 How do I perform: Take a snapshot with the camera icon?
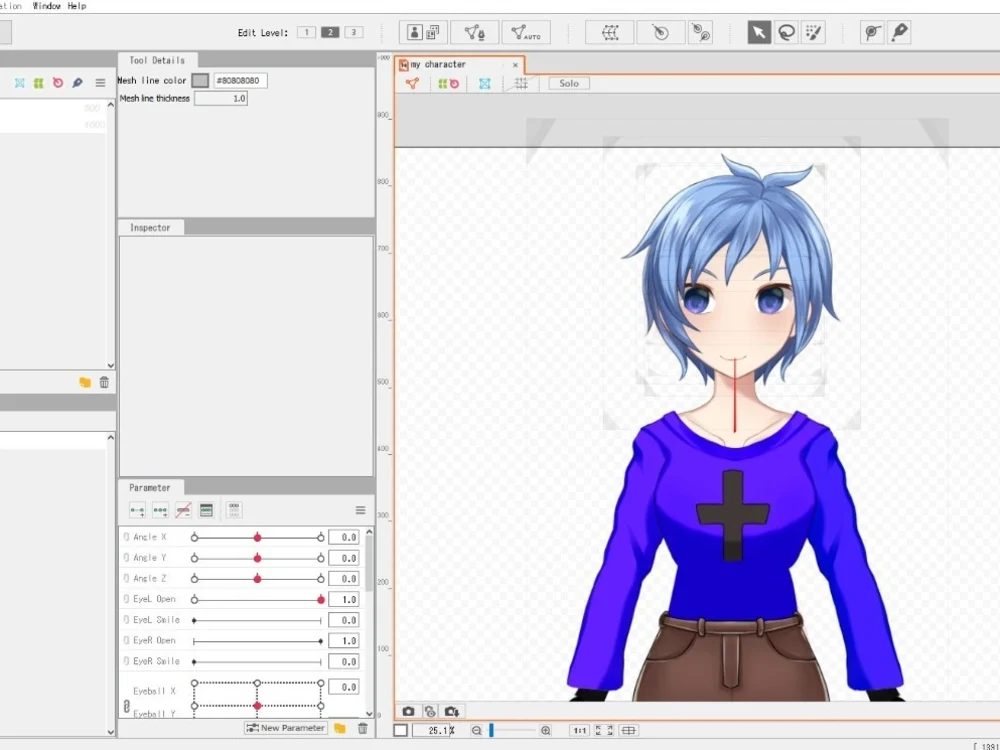tap(409, 711)
